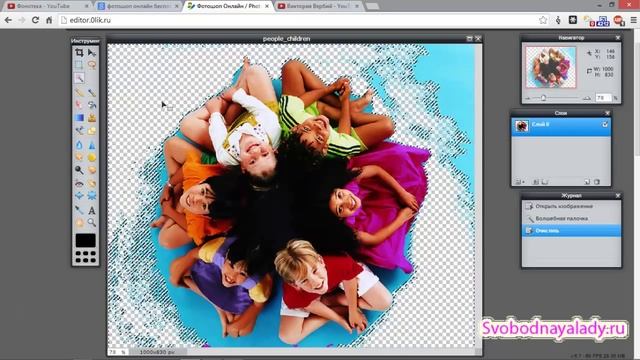Open the swatches grid below main color

click(x=85, y=257)
